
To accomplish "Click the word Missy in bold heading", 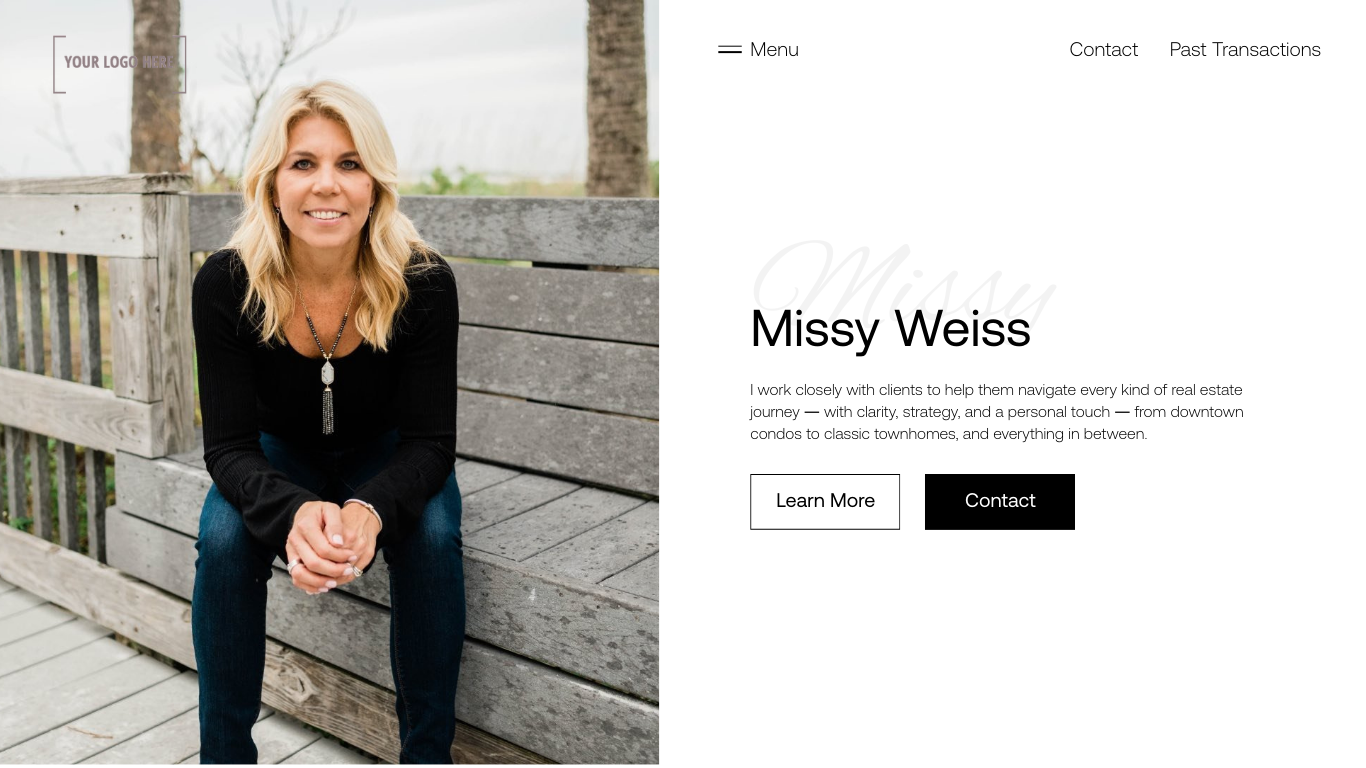I will pos(815,331).
